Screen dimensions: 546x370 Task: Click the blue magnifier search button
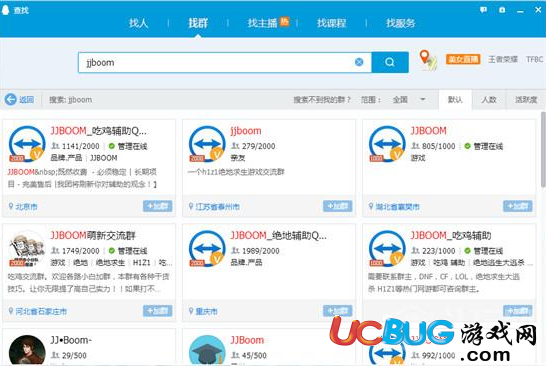coord(390,62)
